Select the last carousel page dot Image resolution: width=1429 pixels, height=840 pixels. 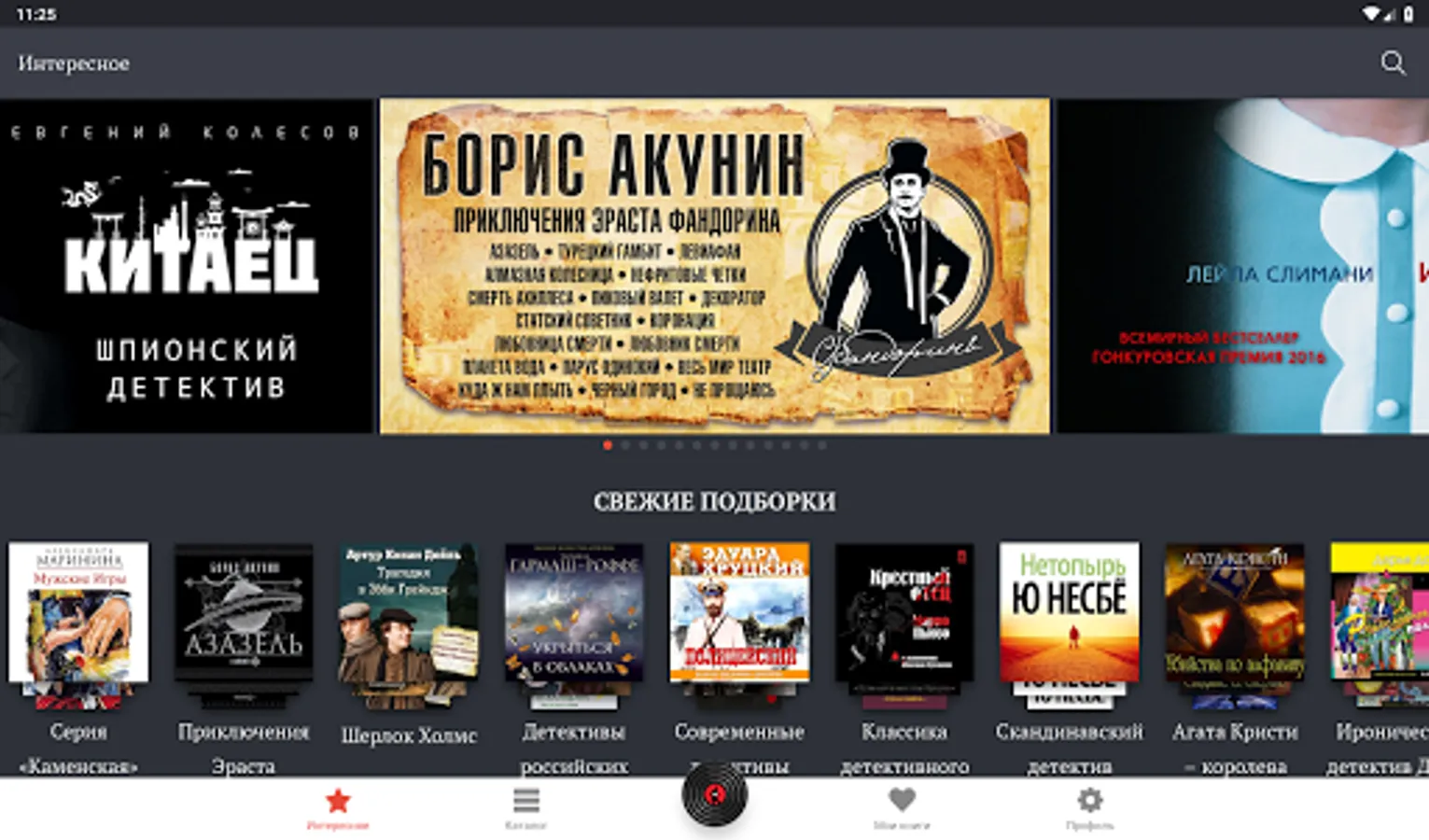point(822,445)
